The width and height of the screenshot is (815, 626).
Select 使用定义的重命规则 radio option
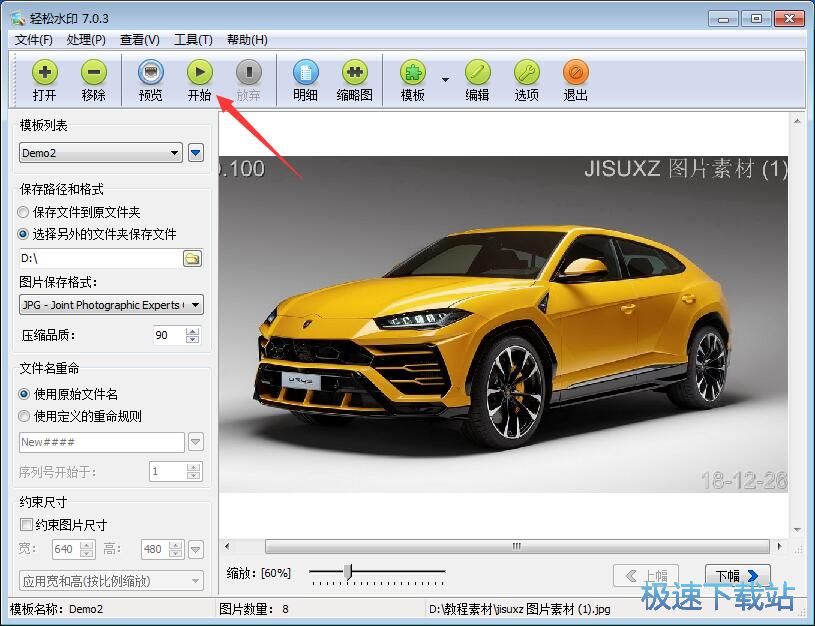click(24, 416)
